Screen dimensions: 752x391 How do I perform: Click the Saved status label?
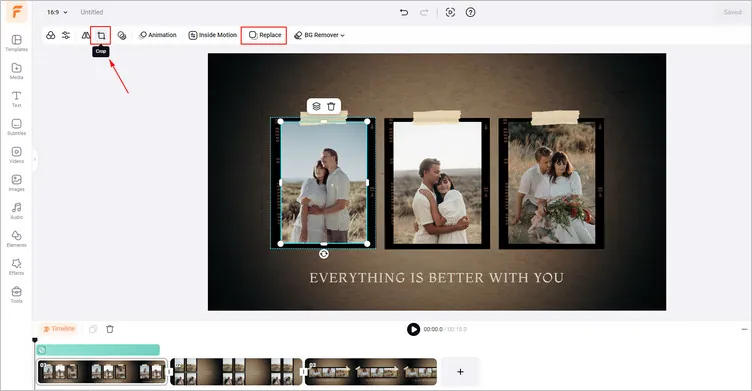coord(732,12)
